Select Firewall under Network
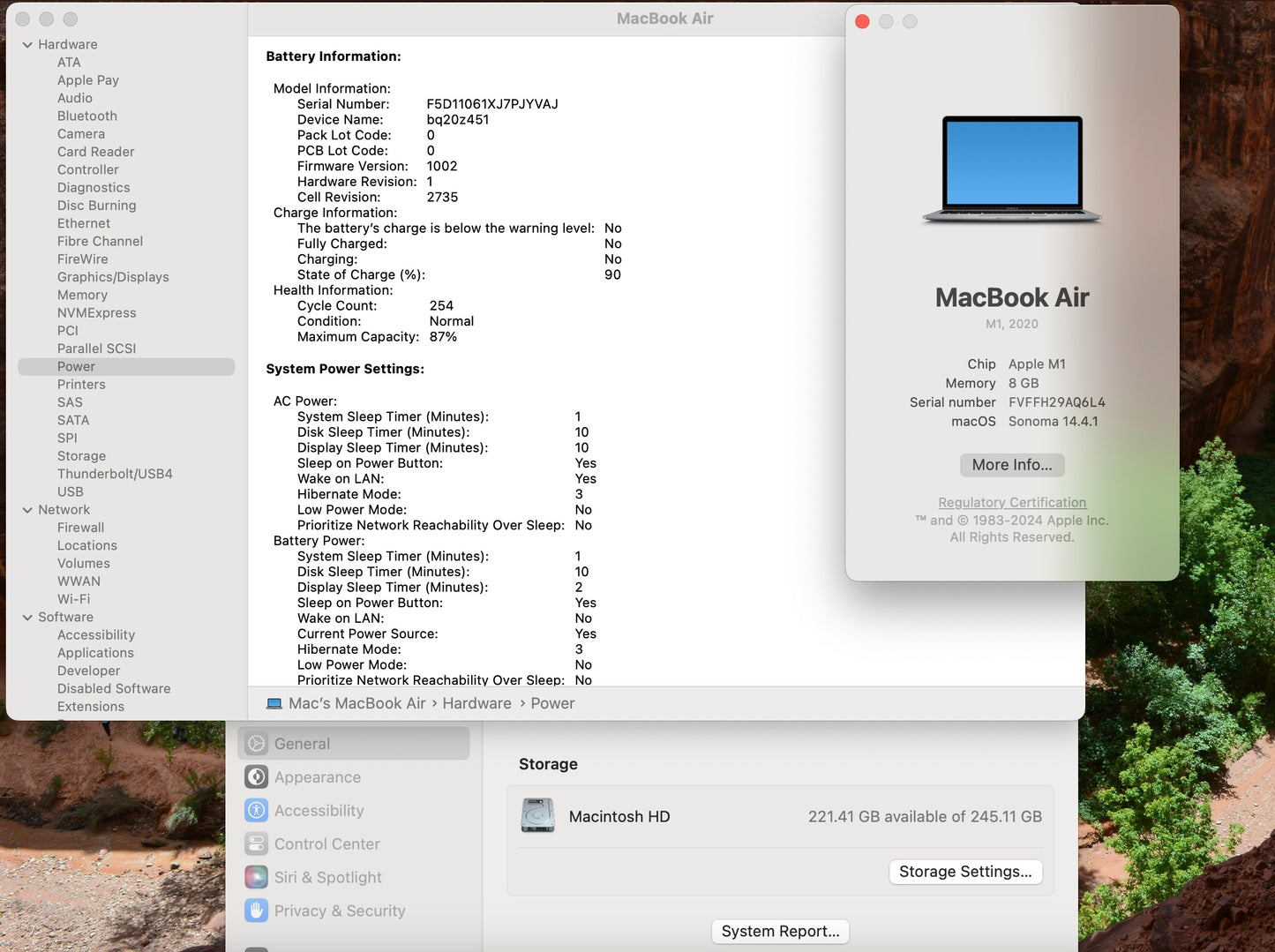The image size is (1275, 952). pyautogui.click(x=80, y=528)
